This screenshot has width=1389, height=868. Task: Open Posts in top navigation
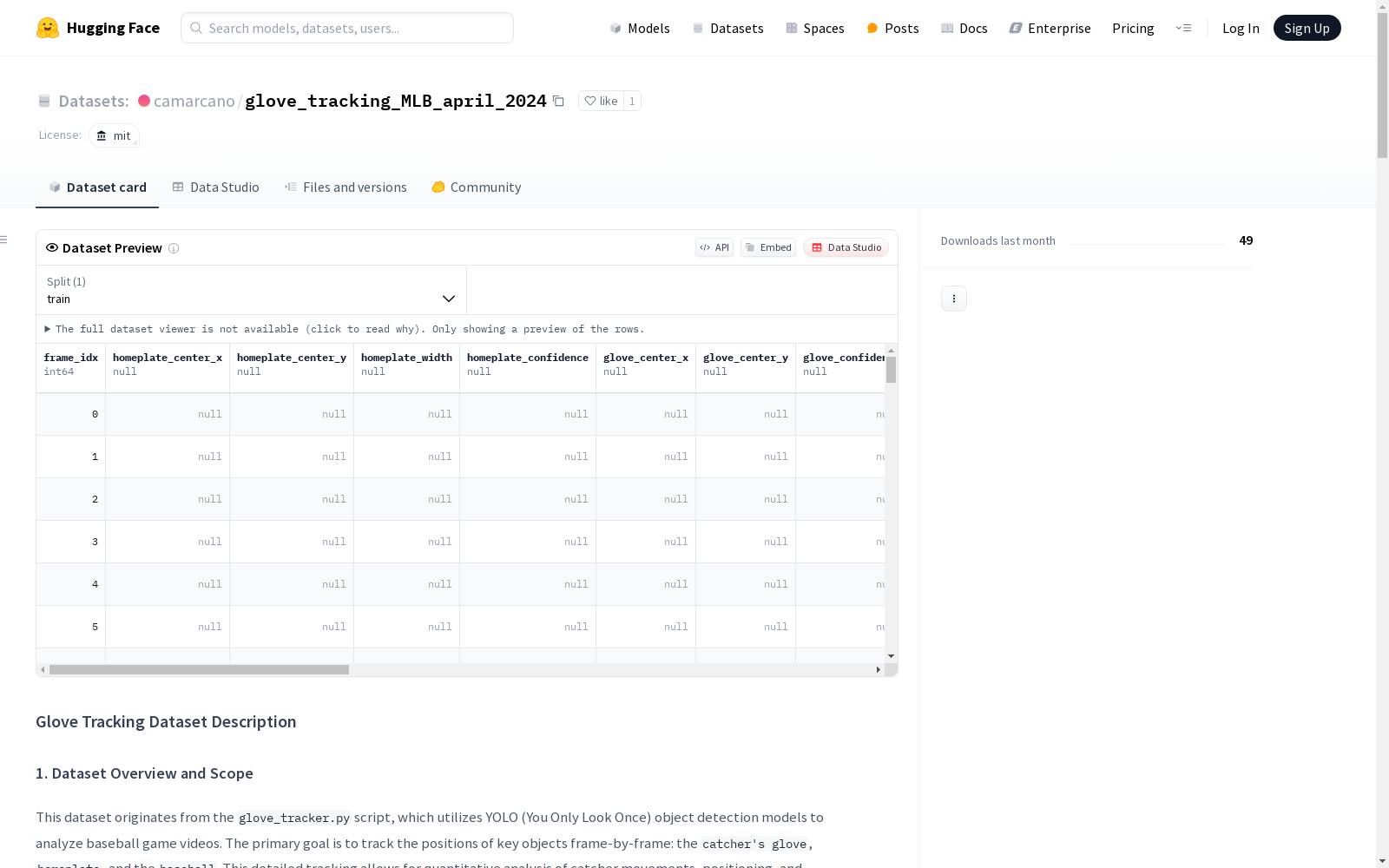pos(892,28)
